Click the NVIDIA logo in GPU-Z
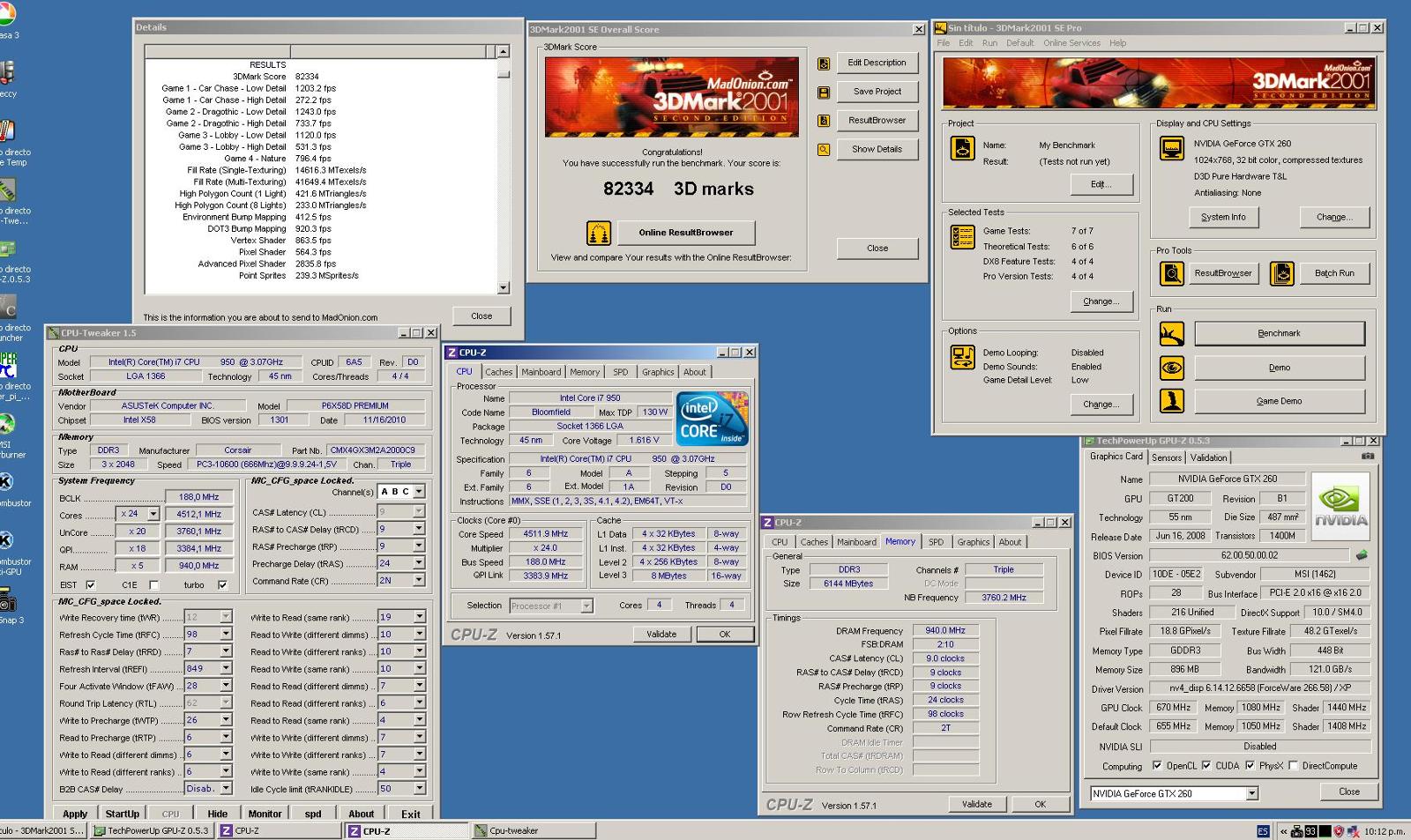 click(1340, 506)
